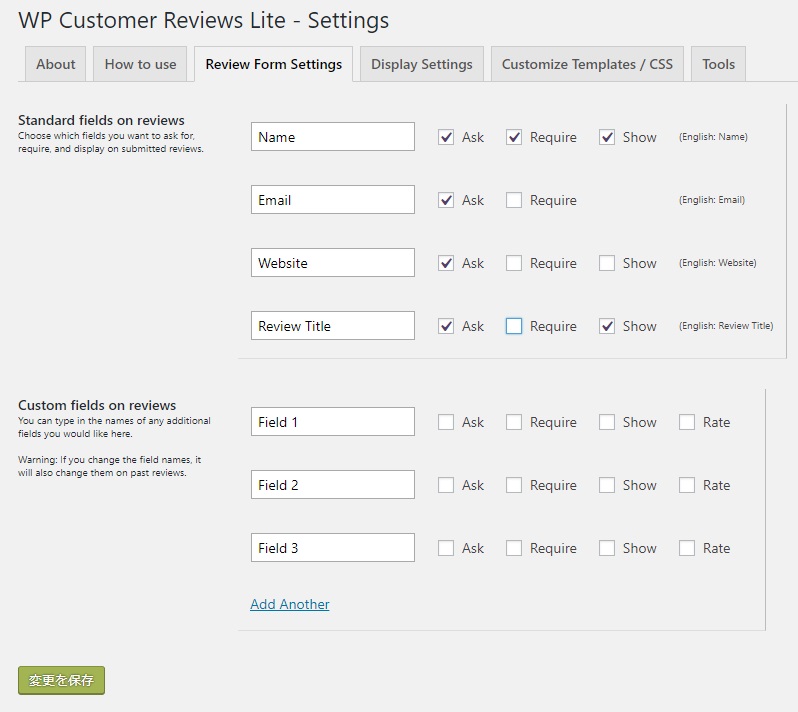
Task: Focus the Website text input
Action: pos(333,263)
